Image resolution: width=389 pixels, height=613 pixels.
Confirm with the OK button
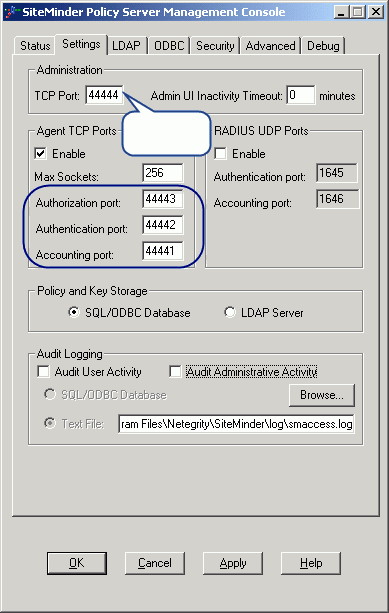pyautogui.click(x=77, y=563)
